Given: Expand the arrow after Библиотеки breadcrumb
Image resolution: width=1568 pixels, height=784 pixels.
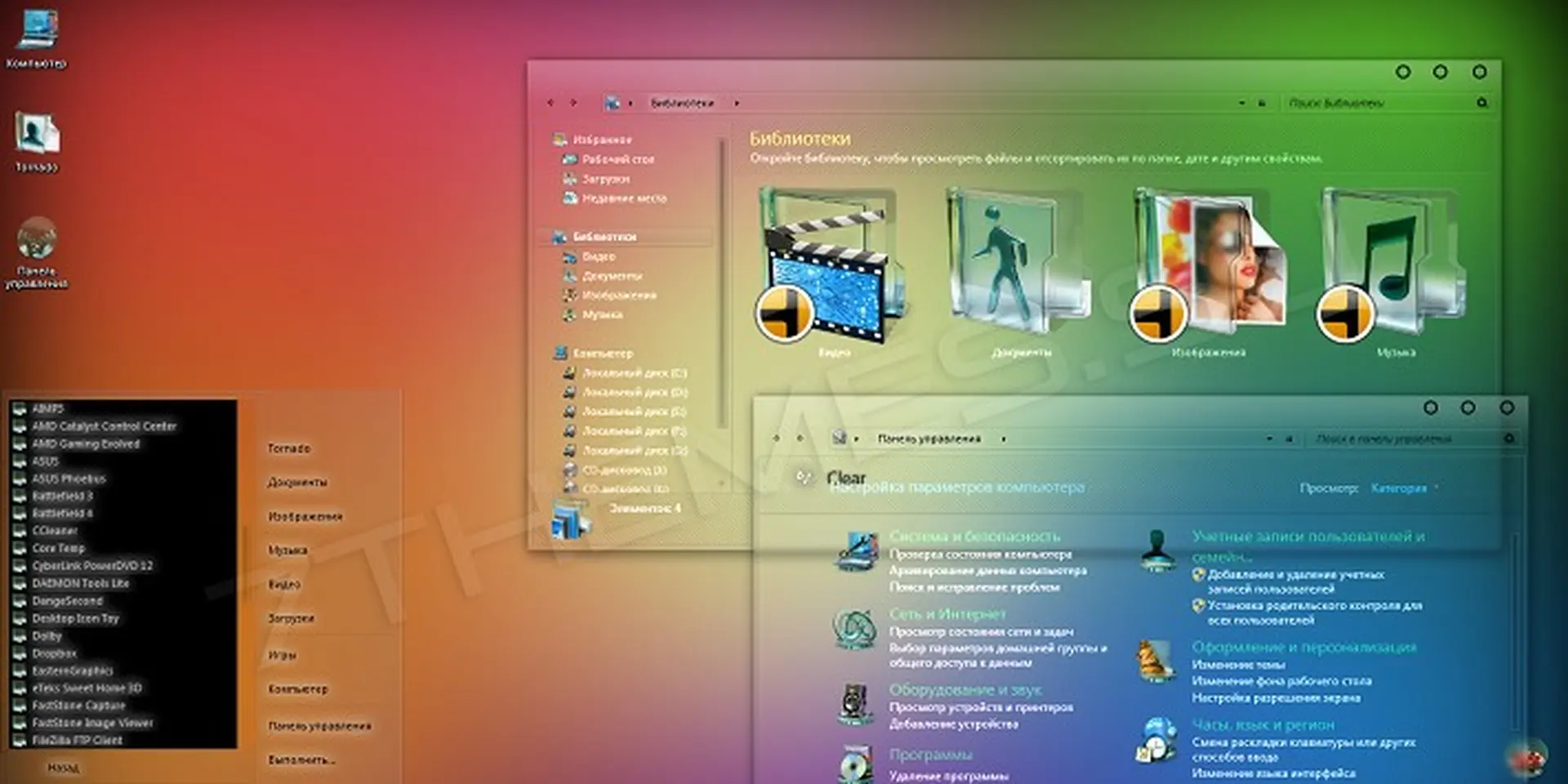Looking at the screenshot, I should tap(737, 103).
